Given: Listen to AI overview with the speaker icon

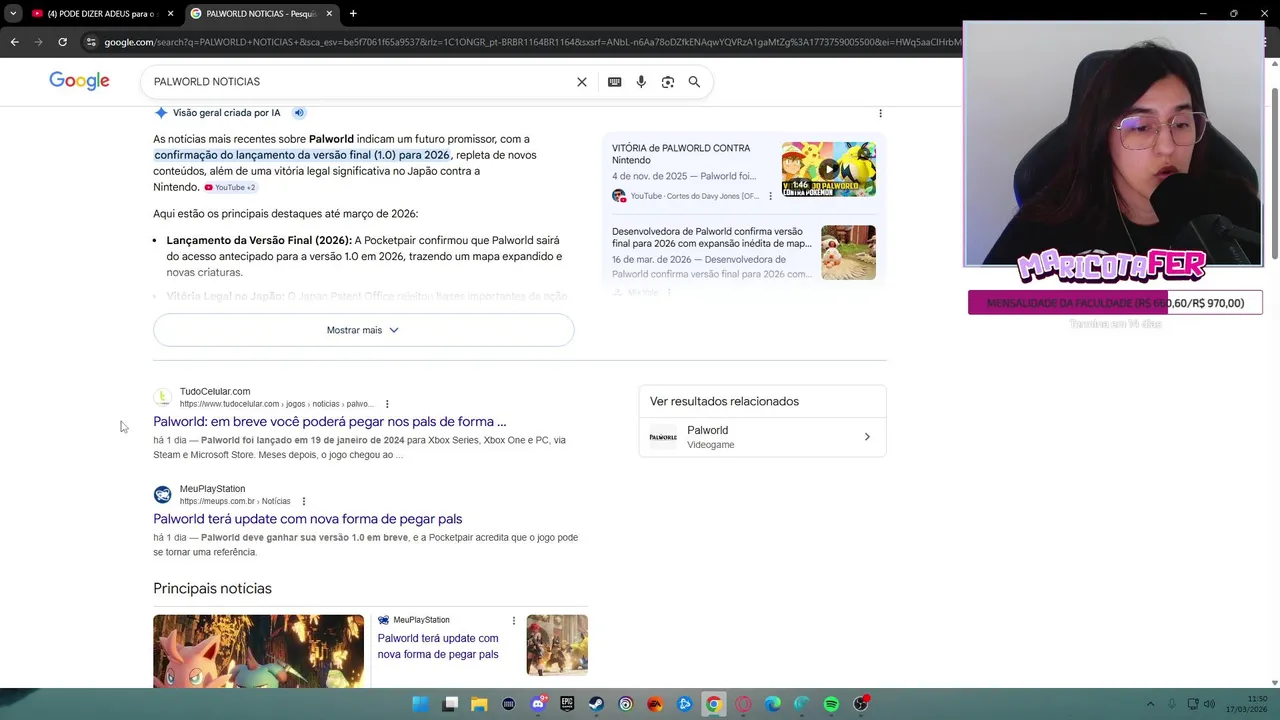Looking at the screenshot, I should (298, 113).
